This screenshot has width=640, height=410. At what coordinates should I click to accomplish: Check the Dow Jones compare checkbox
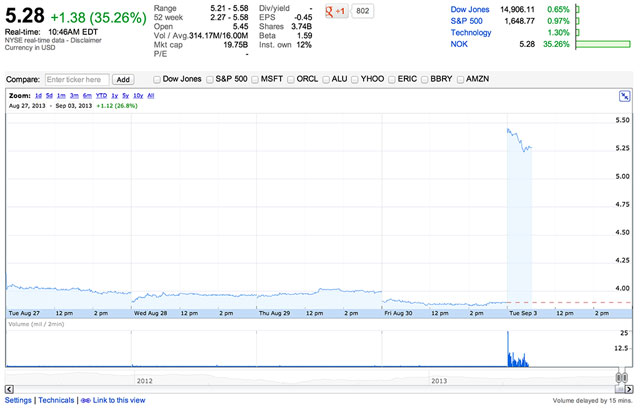pos(157,80)
